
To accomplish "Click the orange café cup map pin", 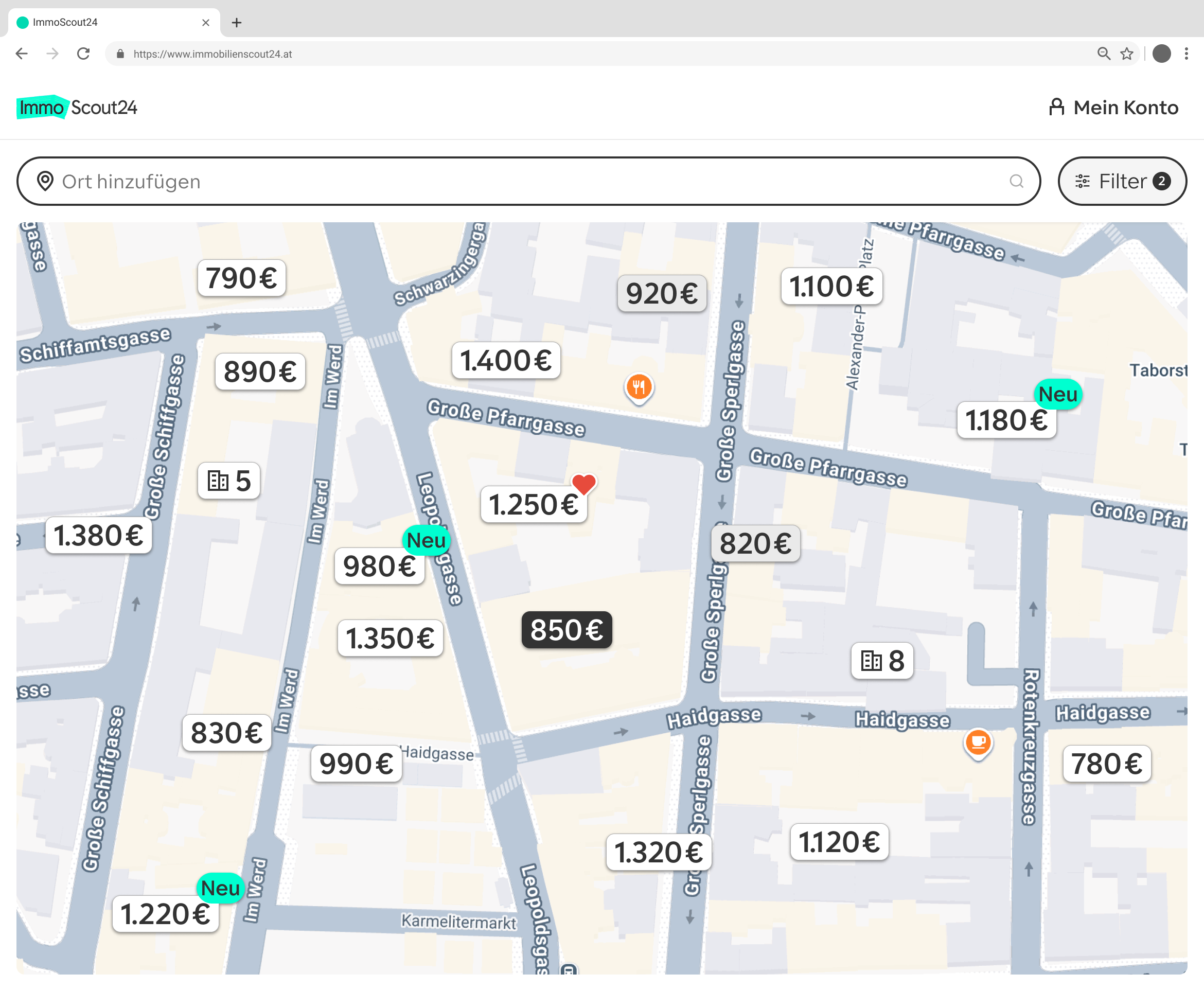I will [x=978, y=742].
